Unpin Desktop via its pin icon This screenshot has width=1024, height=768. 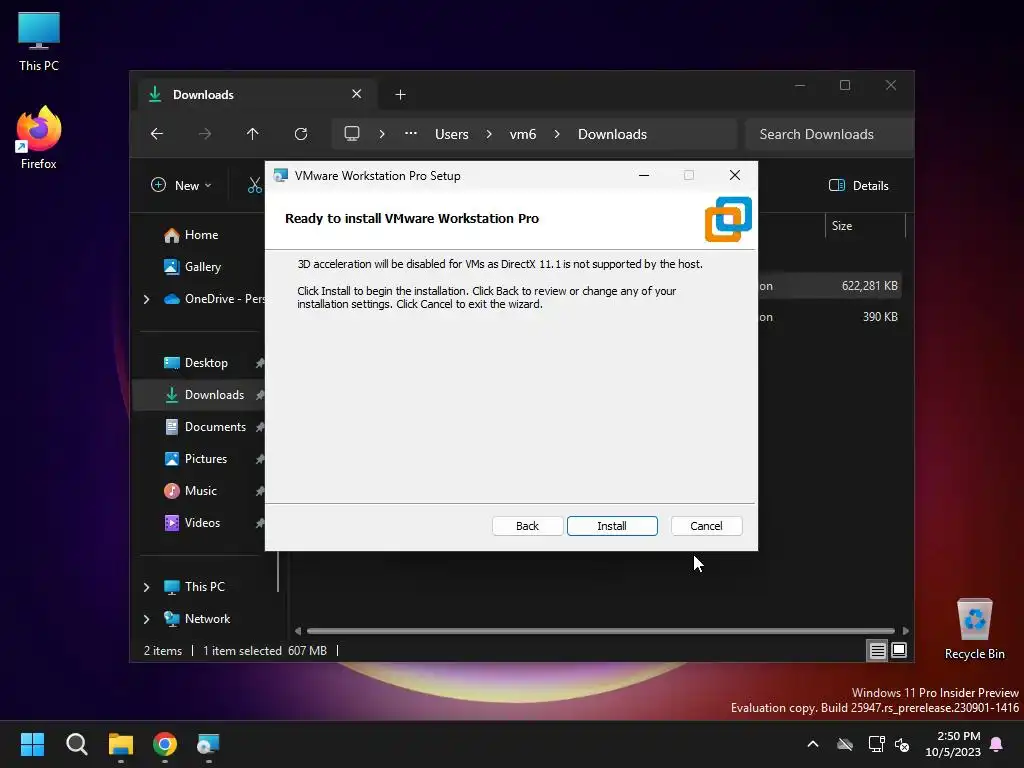[x=260, y=363]
